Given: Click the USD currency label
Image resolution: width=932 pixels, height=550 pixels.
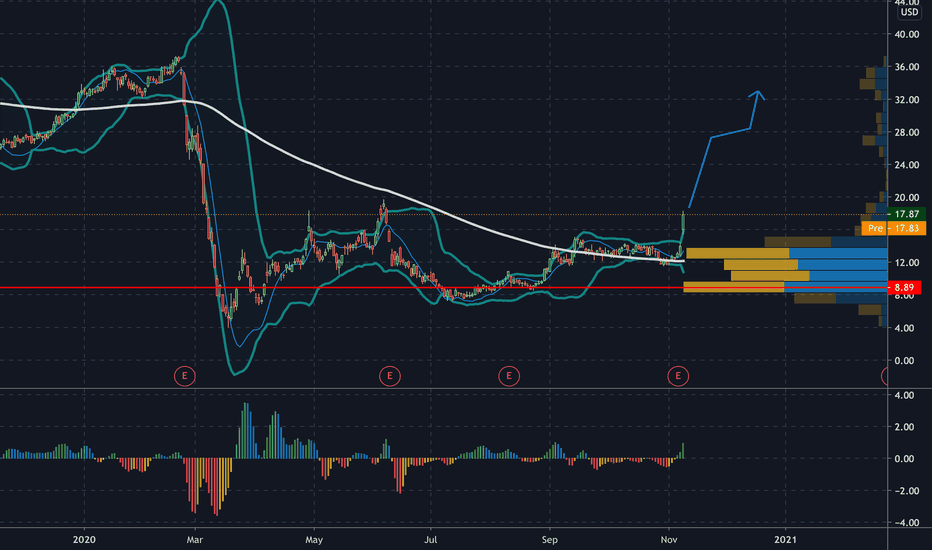Looking at the screenshot, I should click(909, 12).
